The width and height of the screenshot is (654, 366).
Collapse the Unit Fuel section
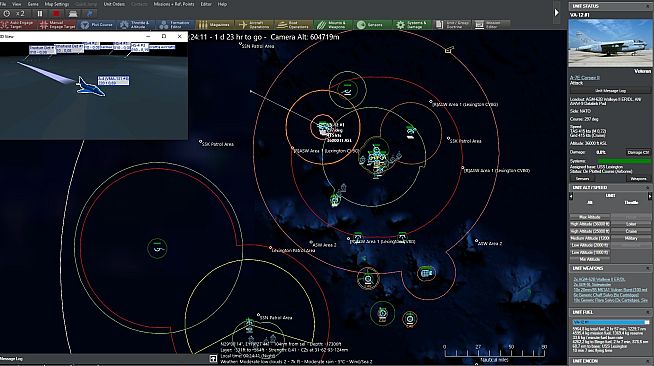(648, 312)
